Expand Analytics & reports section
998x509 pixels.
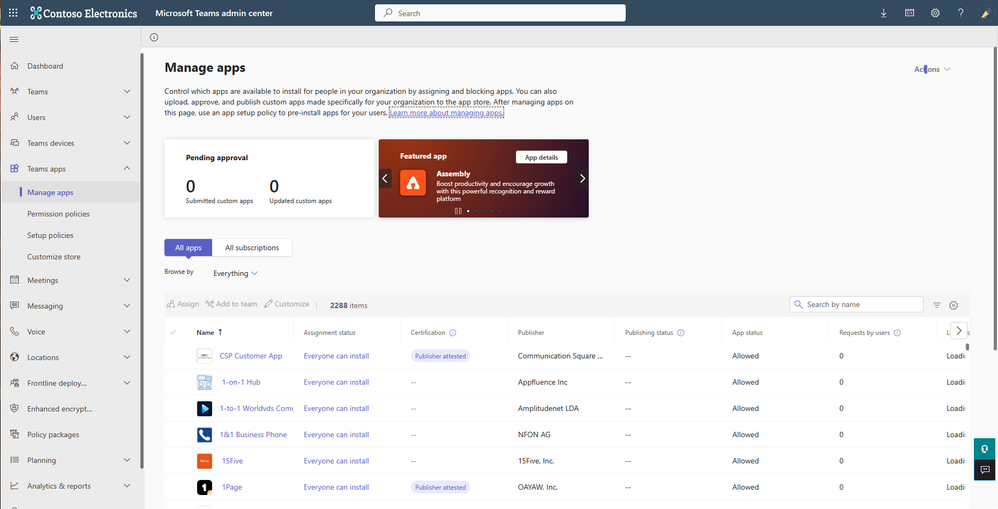coord(127,486)
